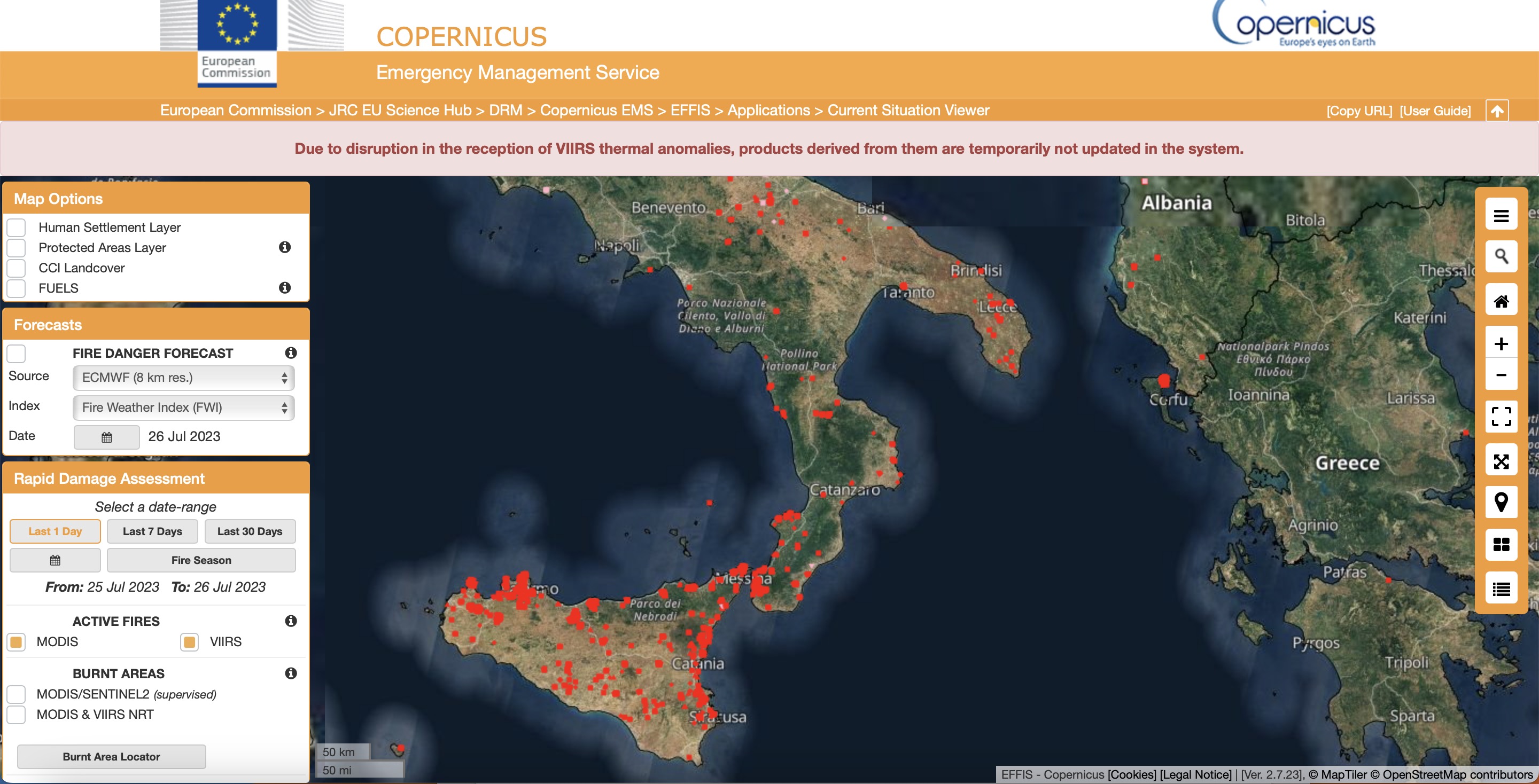Viewport: 1539px width, 784px height.
Task: Reset map with the home icon
Action: click(1501, 300)
